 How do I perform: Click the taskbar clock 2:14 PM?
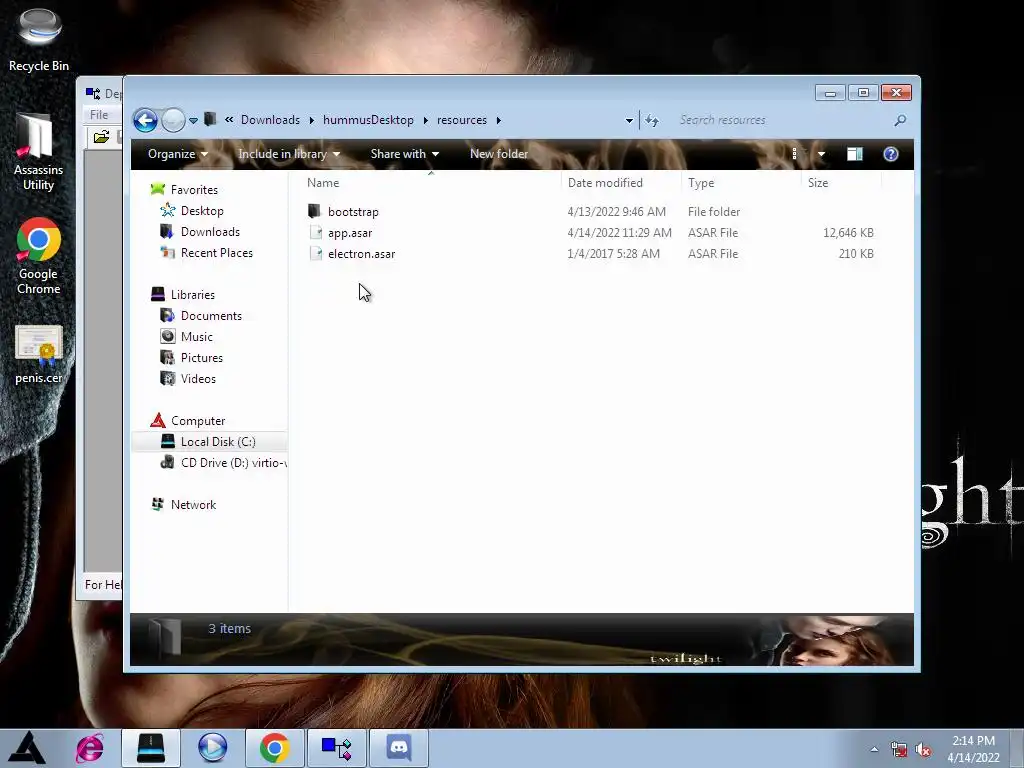[x=973, y=741]
